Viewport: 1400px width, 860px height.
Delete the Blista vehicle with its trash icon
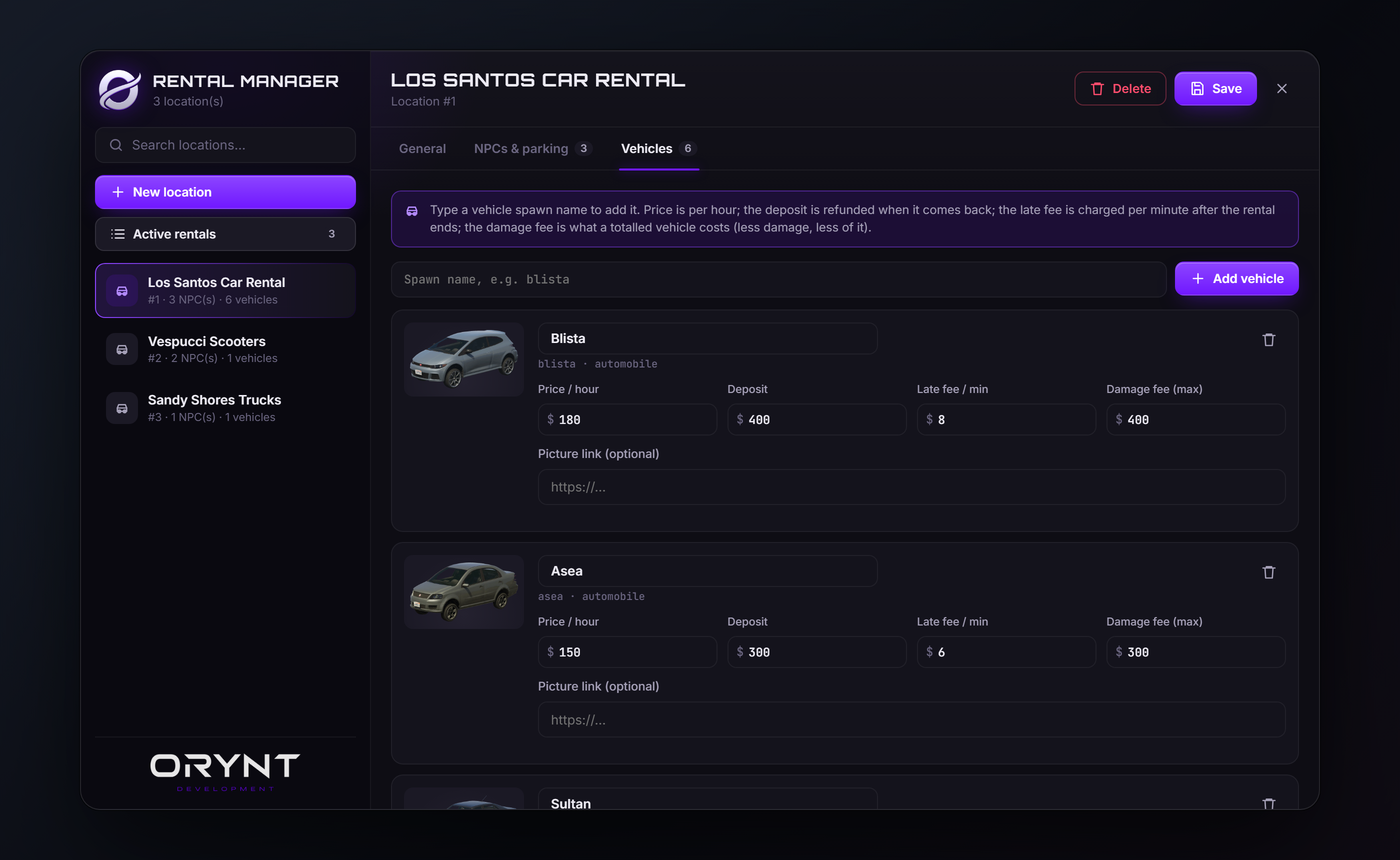[x=1268, y=339]
